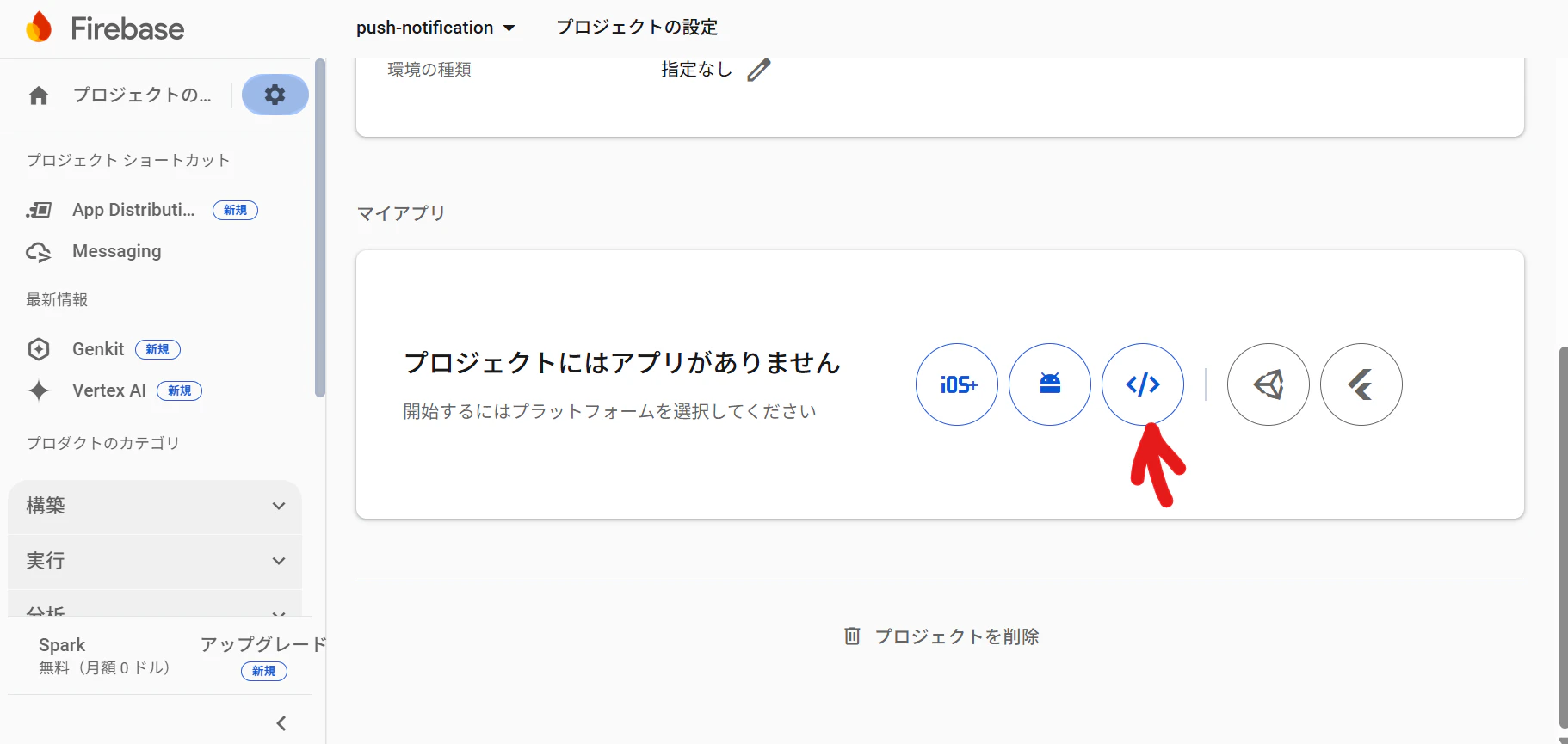Click the App Distribution icon

[x=39, y=210]
